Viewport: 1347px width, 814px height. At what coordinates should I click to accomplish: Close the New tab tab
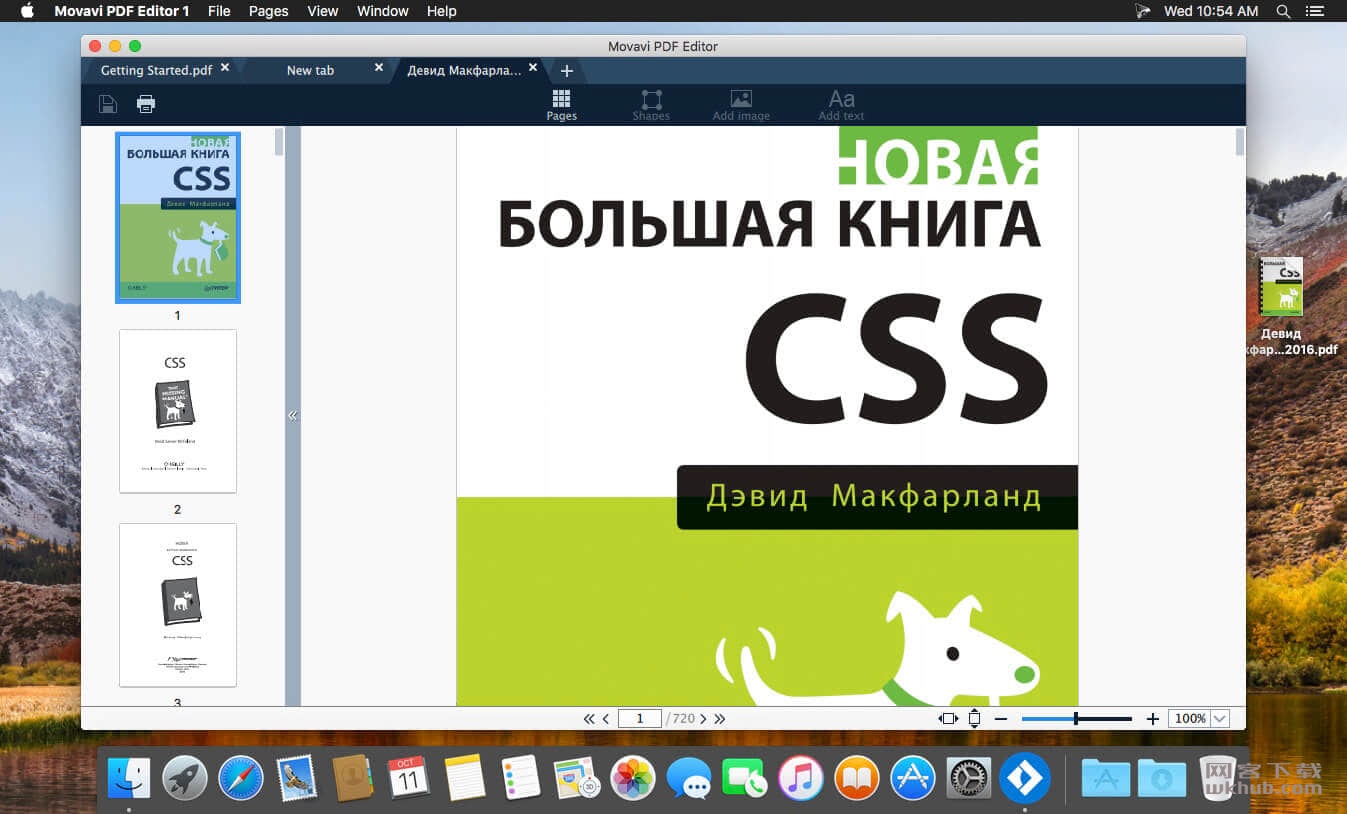click(x=379, y=68)
